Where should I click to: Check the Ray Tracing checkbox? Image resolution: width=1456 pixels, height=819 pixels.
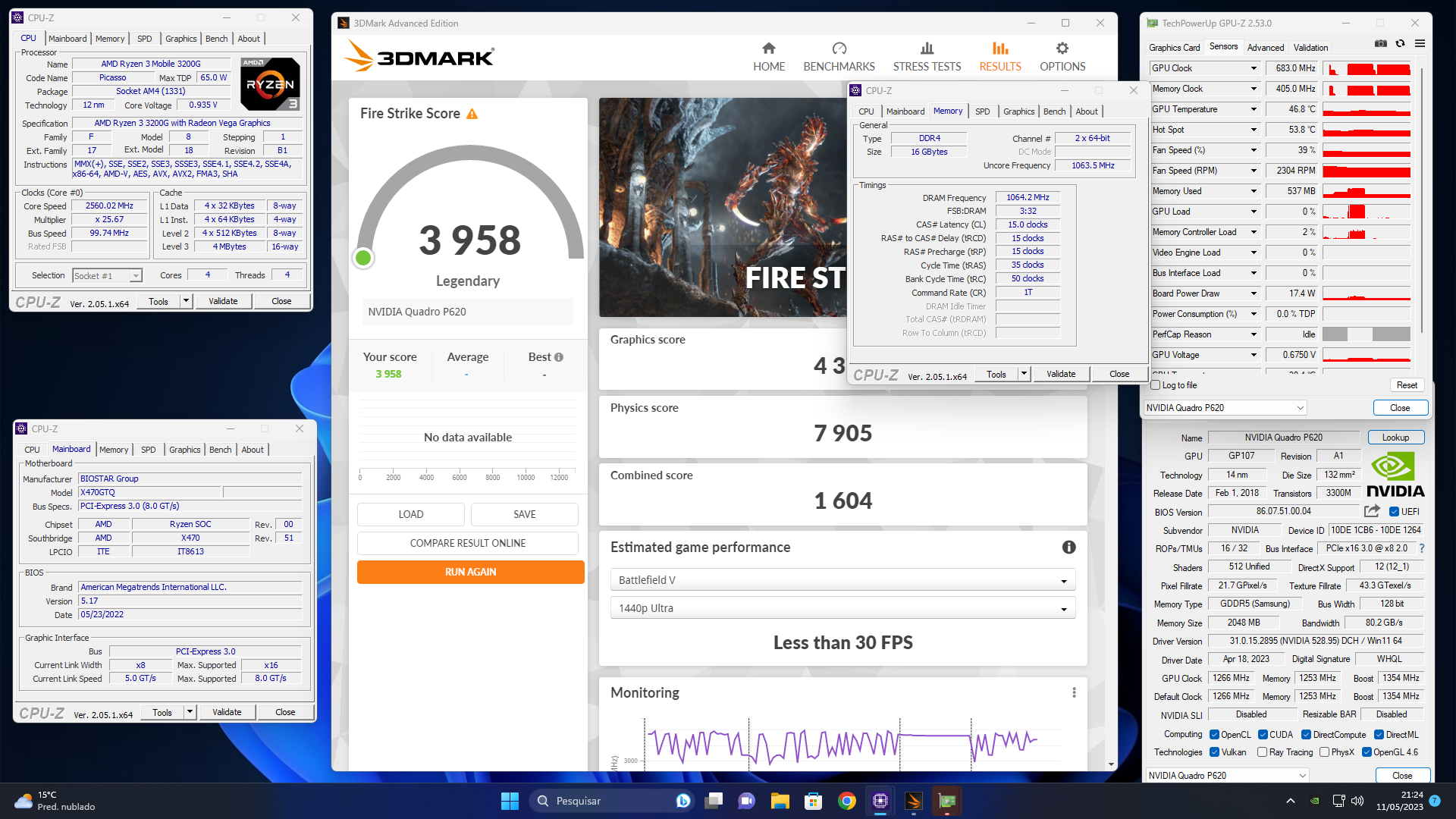click(1262, 752)
